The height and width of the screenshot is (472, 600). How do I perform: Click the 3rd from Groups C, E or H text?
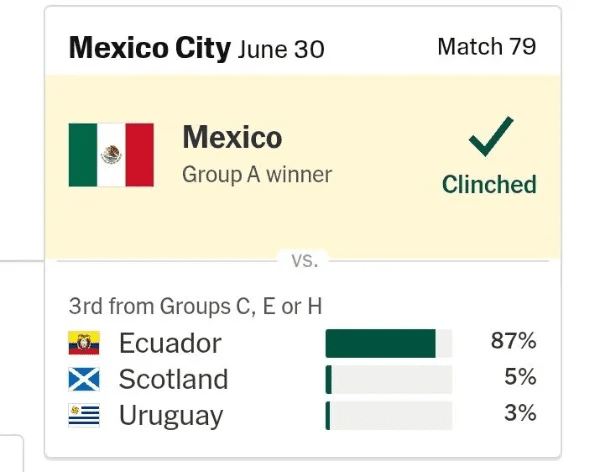pyautogui.click(x=196, y=306)
